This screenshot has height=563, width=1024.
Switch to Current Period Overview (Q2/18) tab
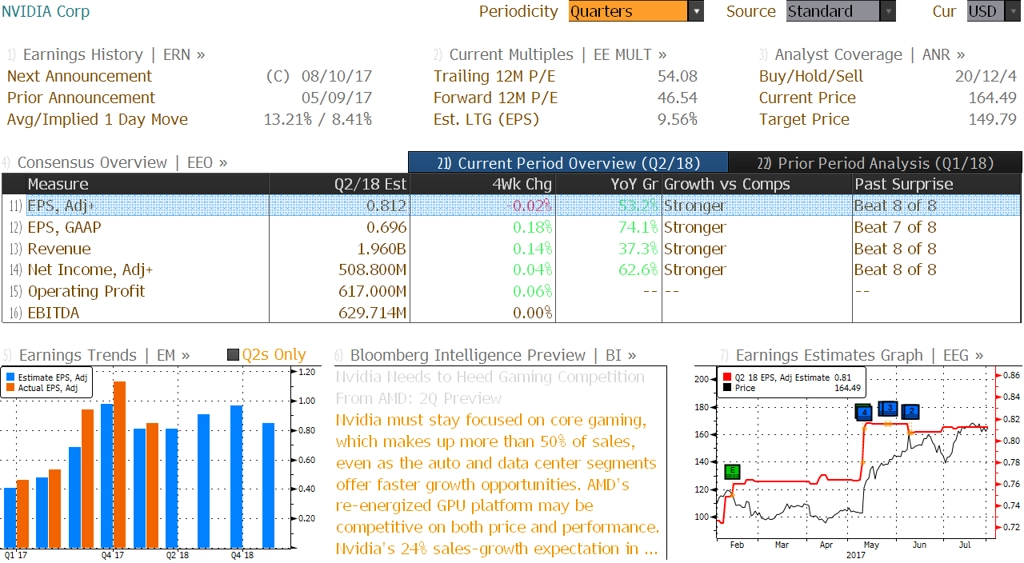[x=568, y=163]
